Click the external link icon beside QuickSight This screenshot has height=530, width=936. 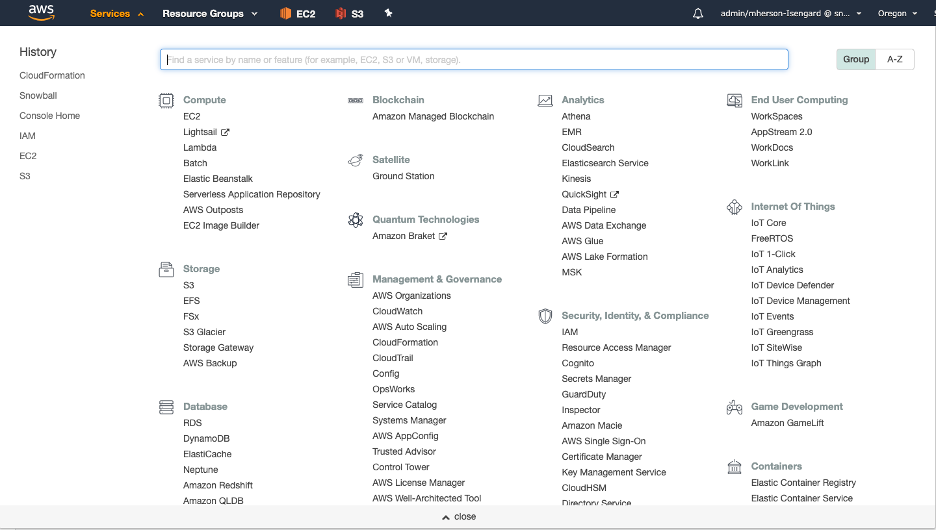pyautogui.click(x=614, y=195)
